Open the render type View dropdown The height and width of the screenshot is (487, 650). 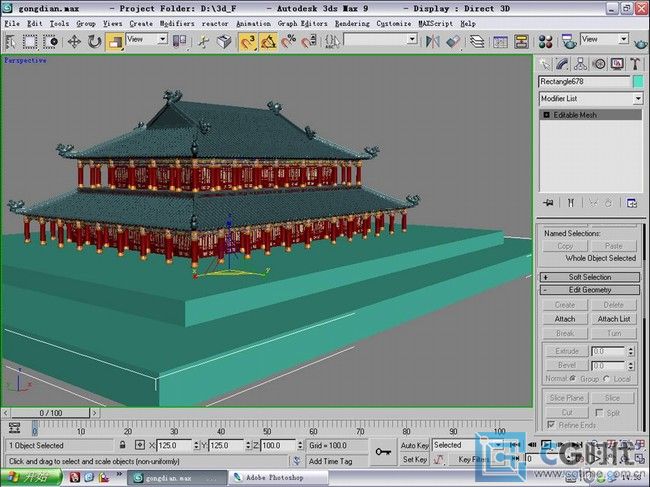point(604,39)
